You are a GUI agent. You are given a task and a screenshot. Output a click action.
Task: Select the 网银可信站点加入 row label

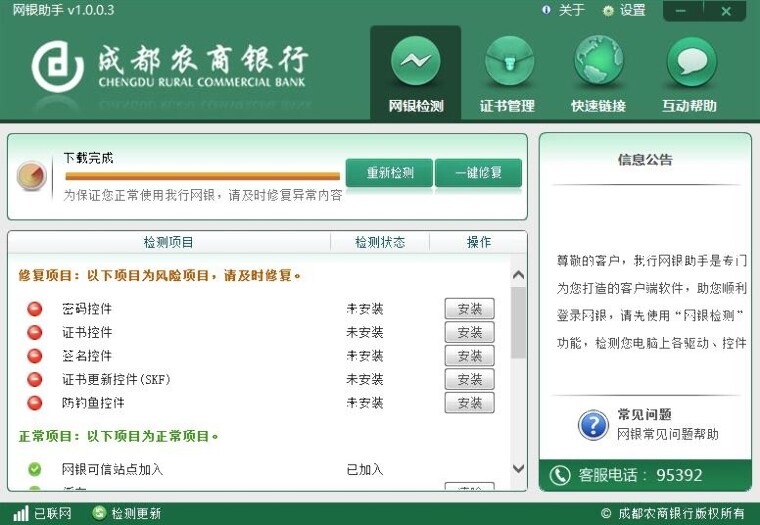(112, 469)
